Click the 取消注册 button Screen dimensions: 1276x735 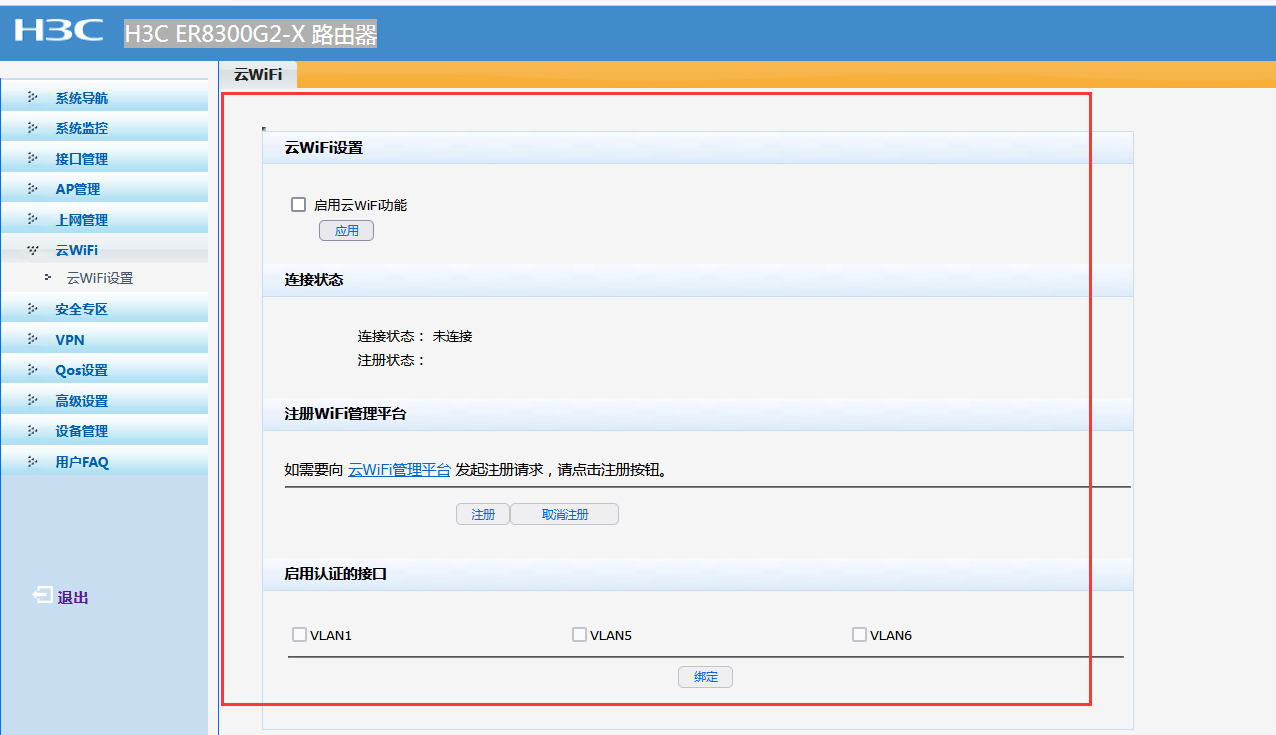pyautogui.click(x=565, y=514)
